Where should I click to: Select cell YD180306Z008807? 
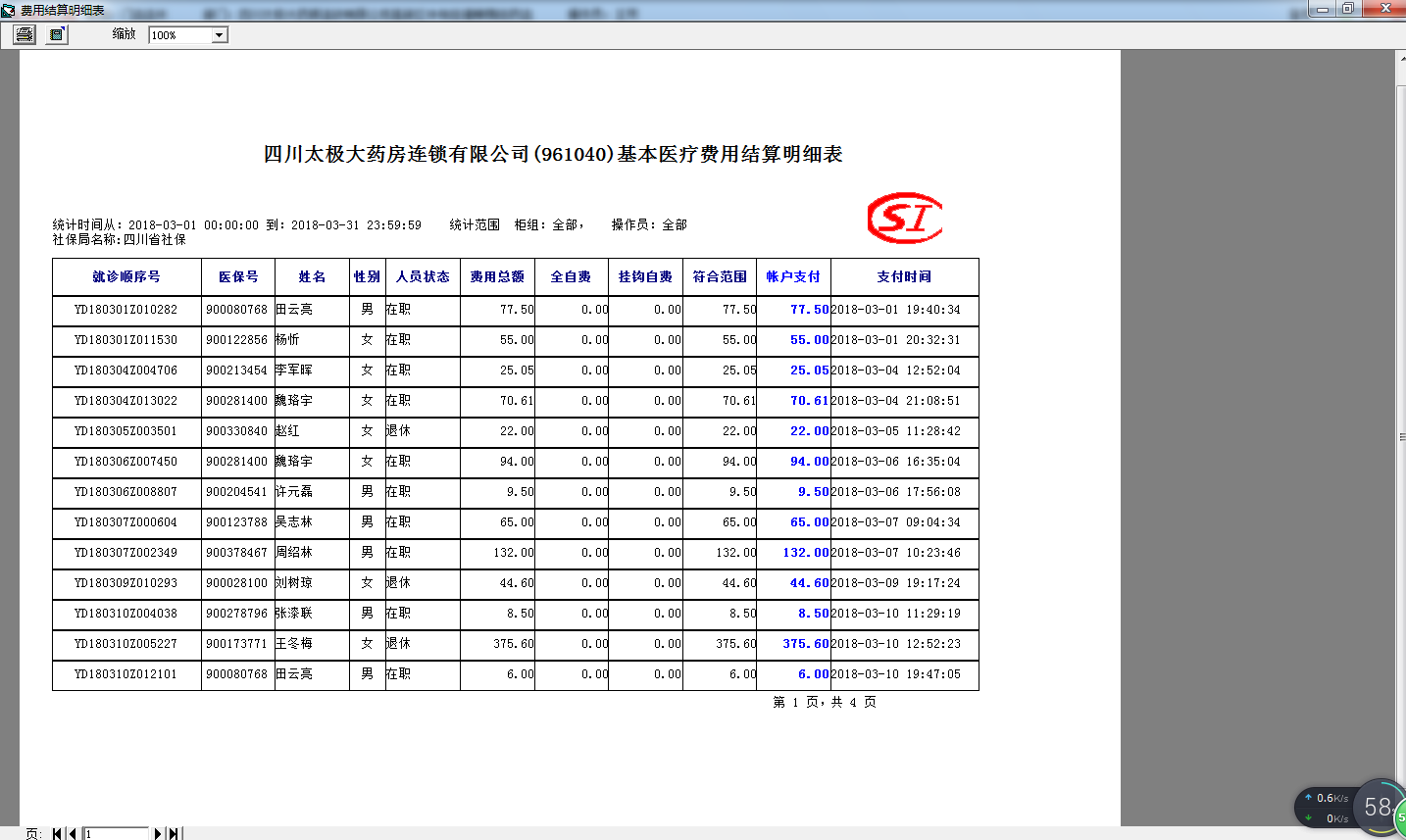pyautogui.click(x=126, y=492)
